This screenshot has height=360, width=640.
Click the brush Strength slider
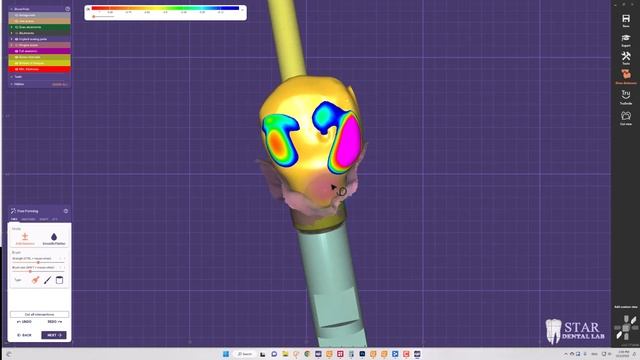click(38, 262)
